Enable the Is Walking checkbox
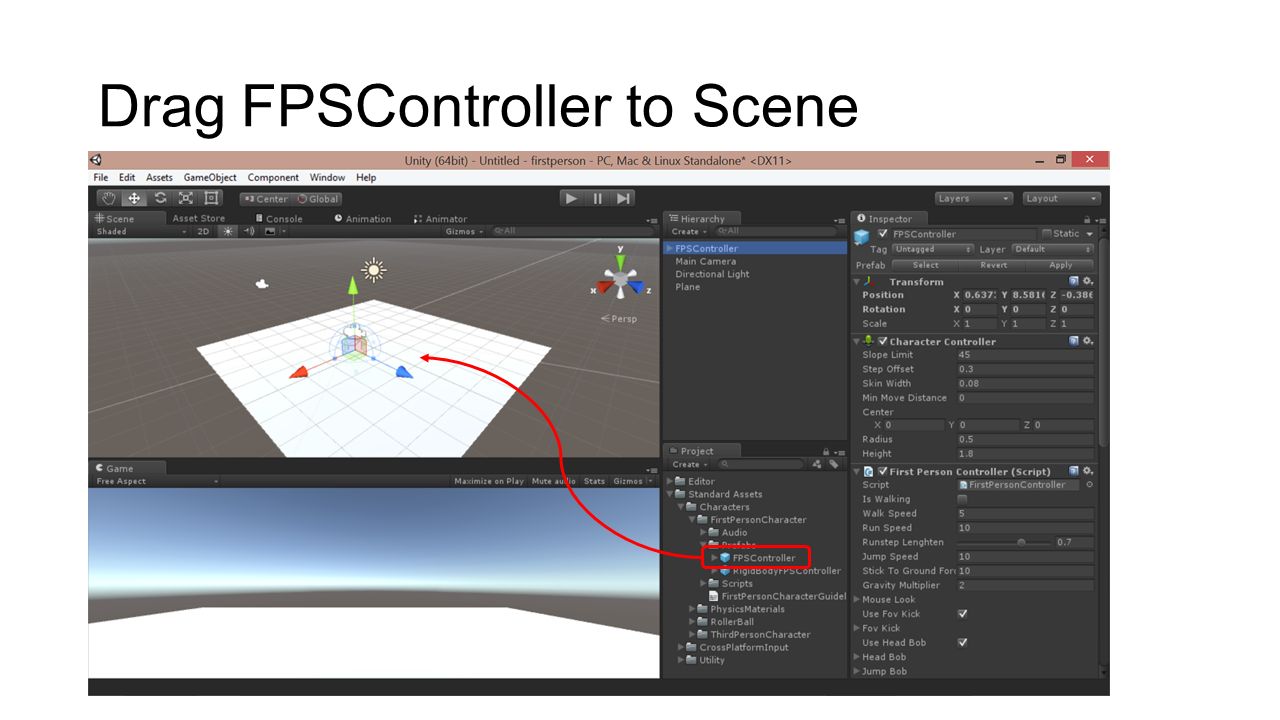1280x720 pixels. point(962,499)
